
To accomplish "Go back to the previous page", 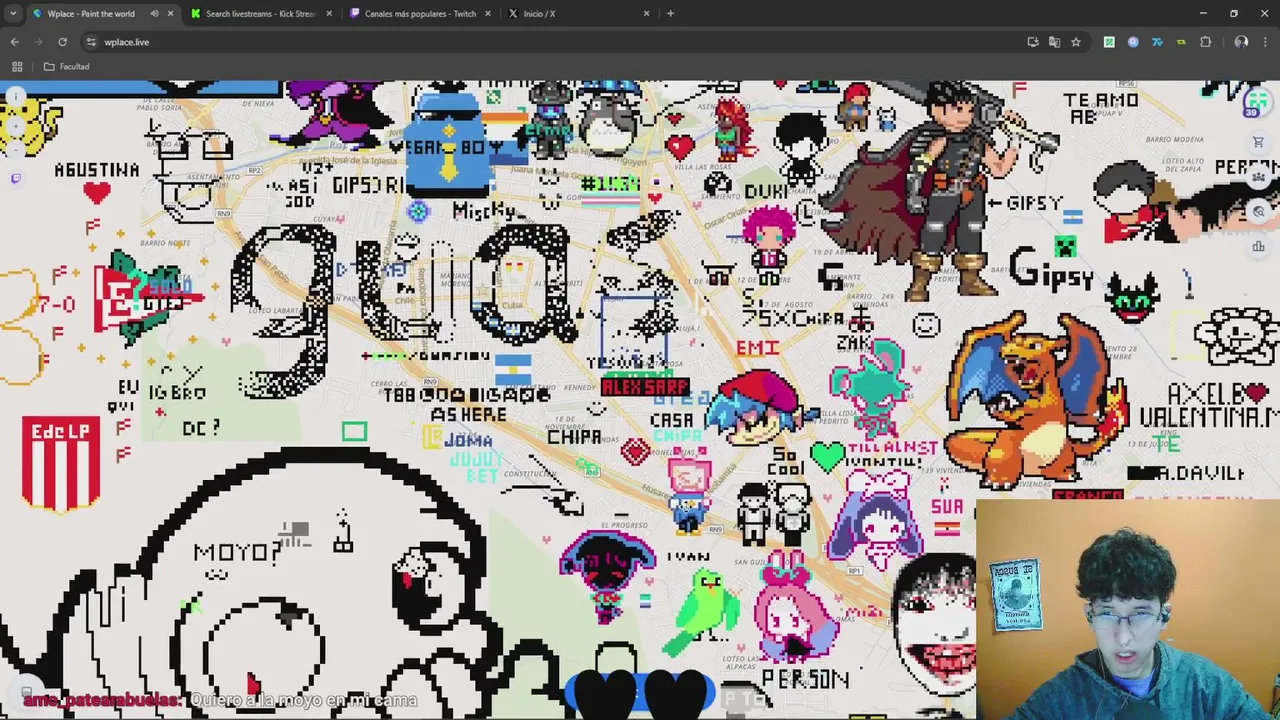I will click(x=15, y=42).
